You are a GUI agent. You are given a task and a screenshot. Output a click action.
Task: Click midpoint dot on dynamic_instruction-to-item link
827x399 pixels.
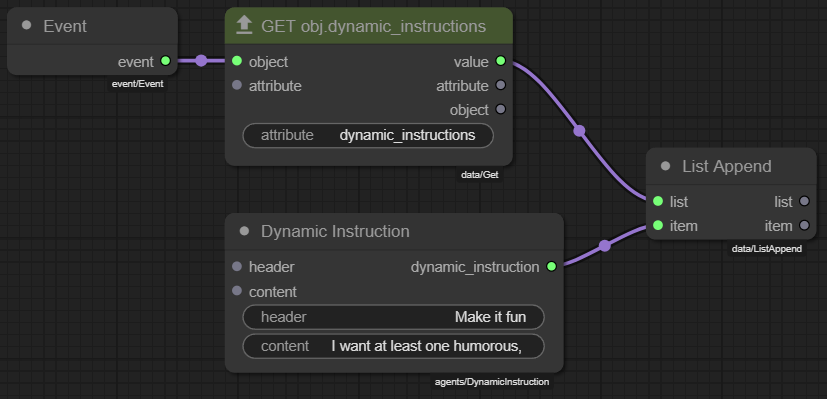[604, 246]
